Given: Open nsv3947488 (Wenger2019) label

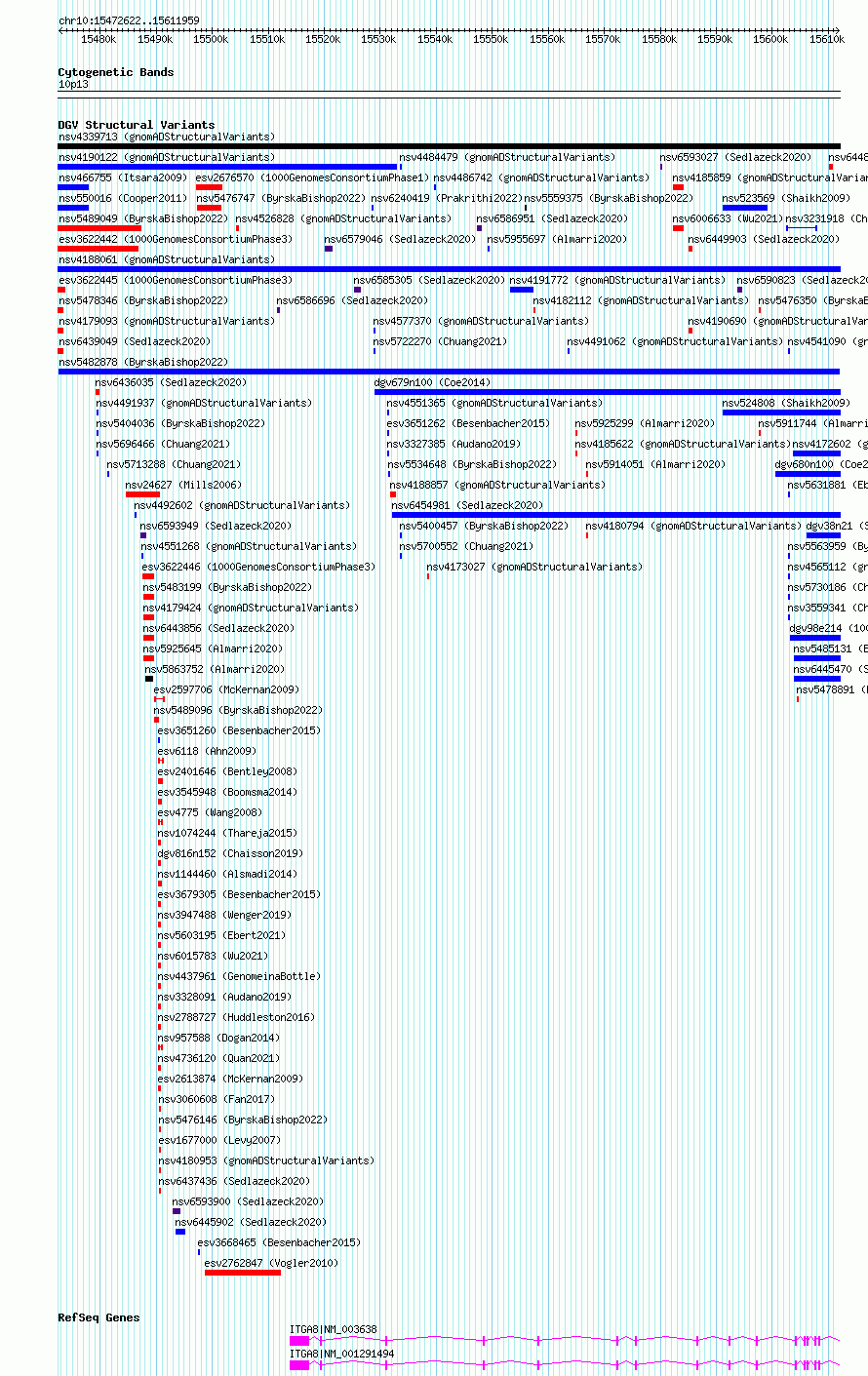Looking at the screenshot, I should pyautogui.click(x=224, y=915).
